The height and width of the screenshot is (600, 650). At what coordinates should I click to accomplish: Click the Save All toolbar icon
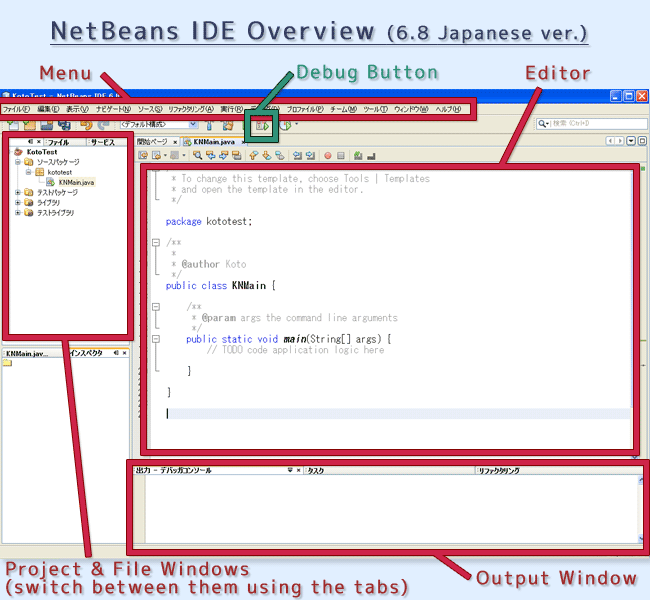64,124
